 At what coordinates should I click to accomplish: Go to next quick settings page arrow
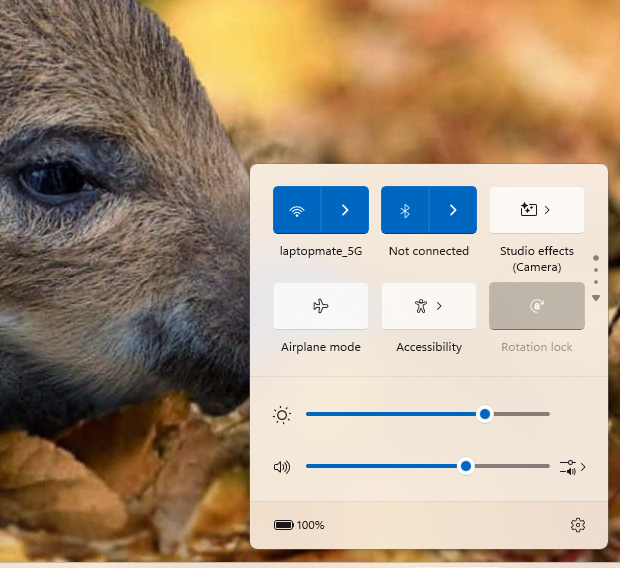[596, 298]
